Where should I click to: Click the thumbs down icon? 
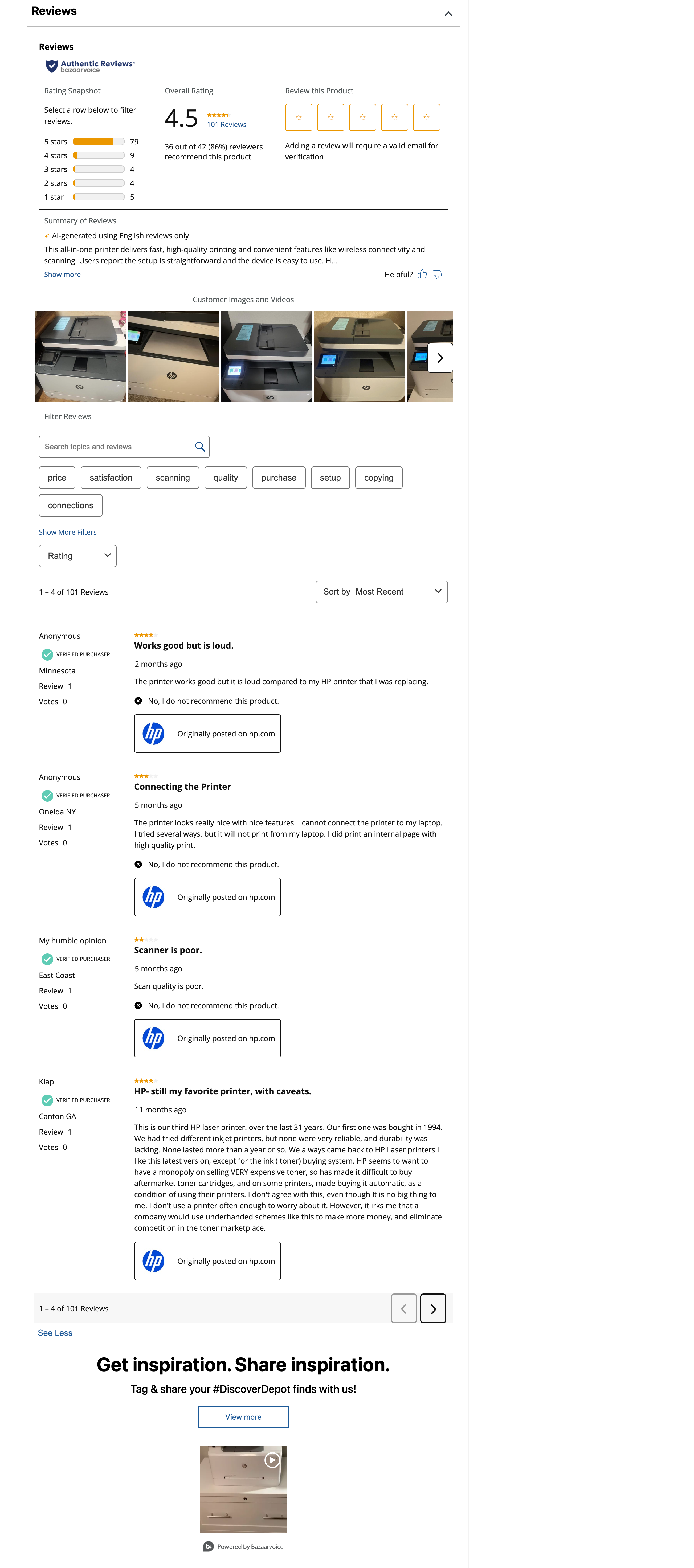(437, 275)
